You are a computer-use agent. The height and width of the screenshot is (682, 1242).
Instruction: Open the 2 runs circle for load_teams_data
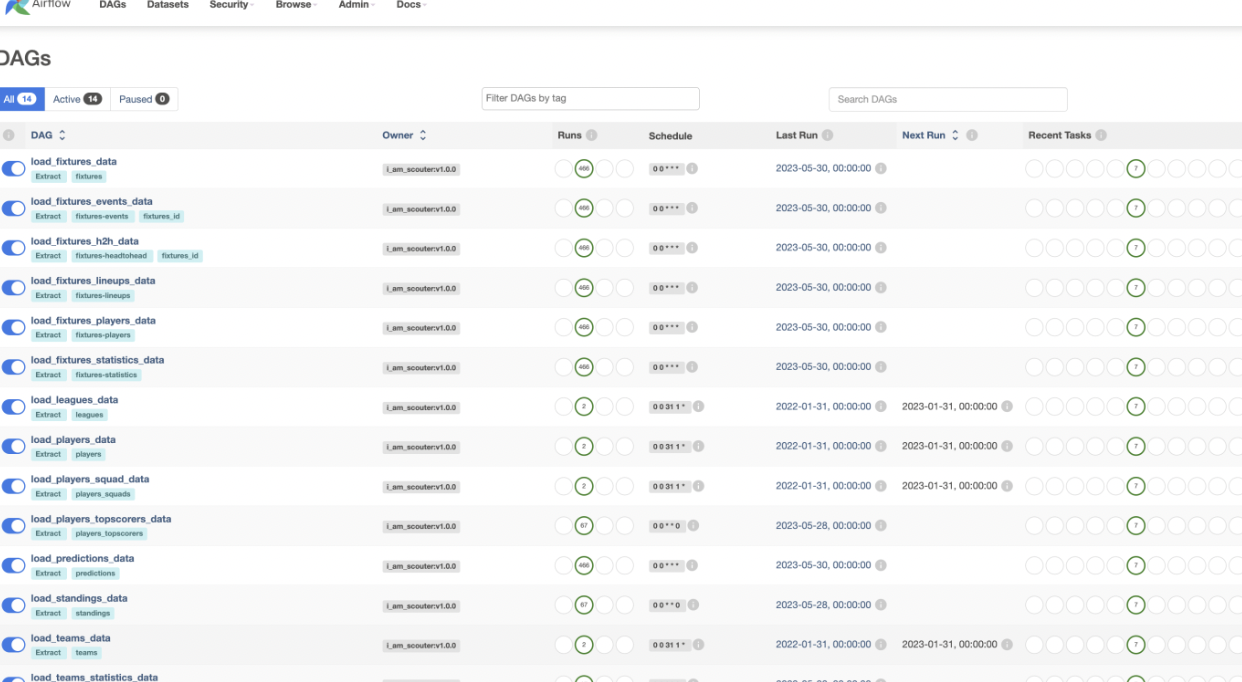click(584, 645)
